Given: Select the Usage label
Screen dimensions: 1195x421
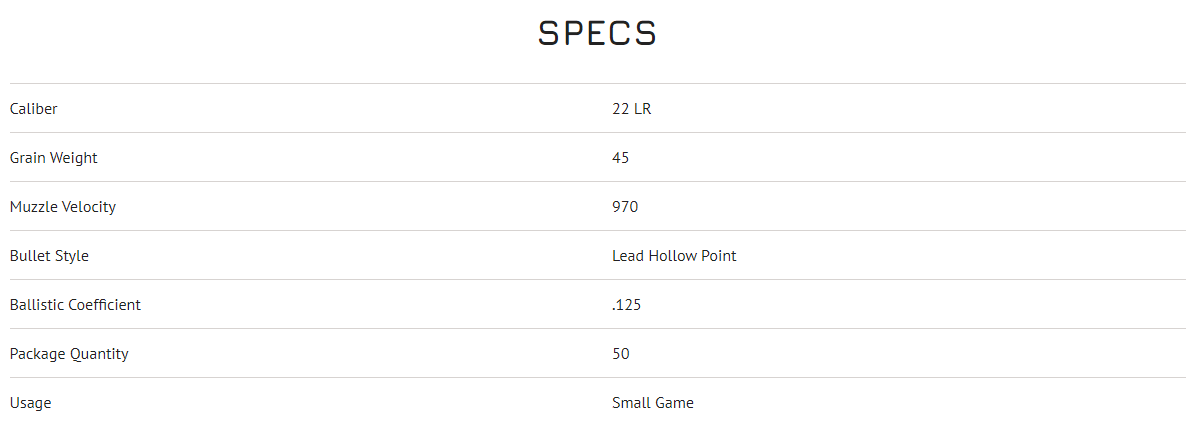Looking at the screenshot, I should coord(30,402).
